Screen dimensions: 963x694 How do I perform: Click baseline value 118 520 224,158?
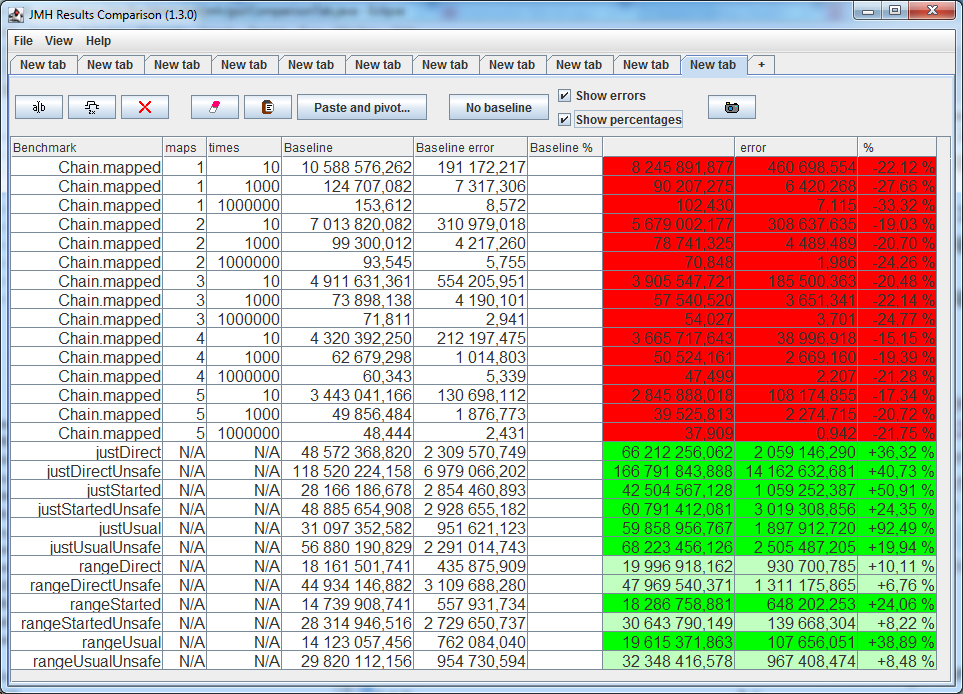coord(347,471)
